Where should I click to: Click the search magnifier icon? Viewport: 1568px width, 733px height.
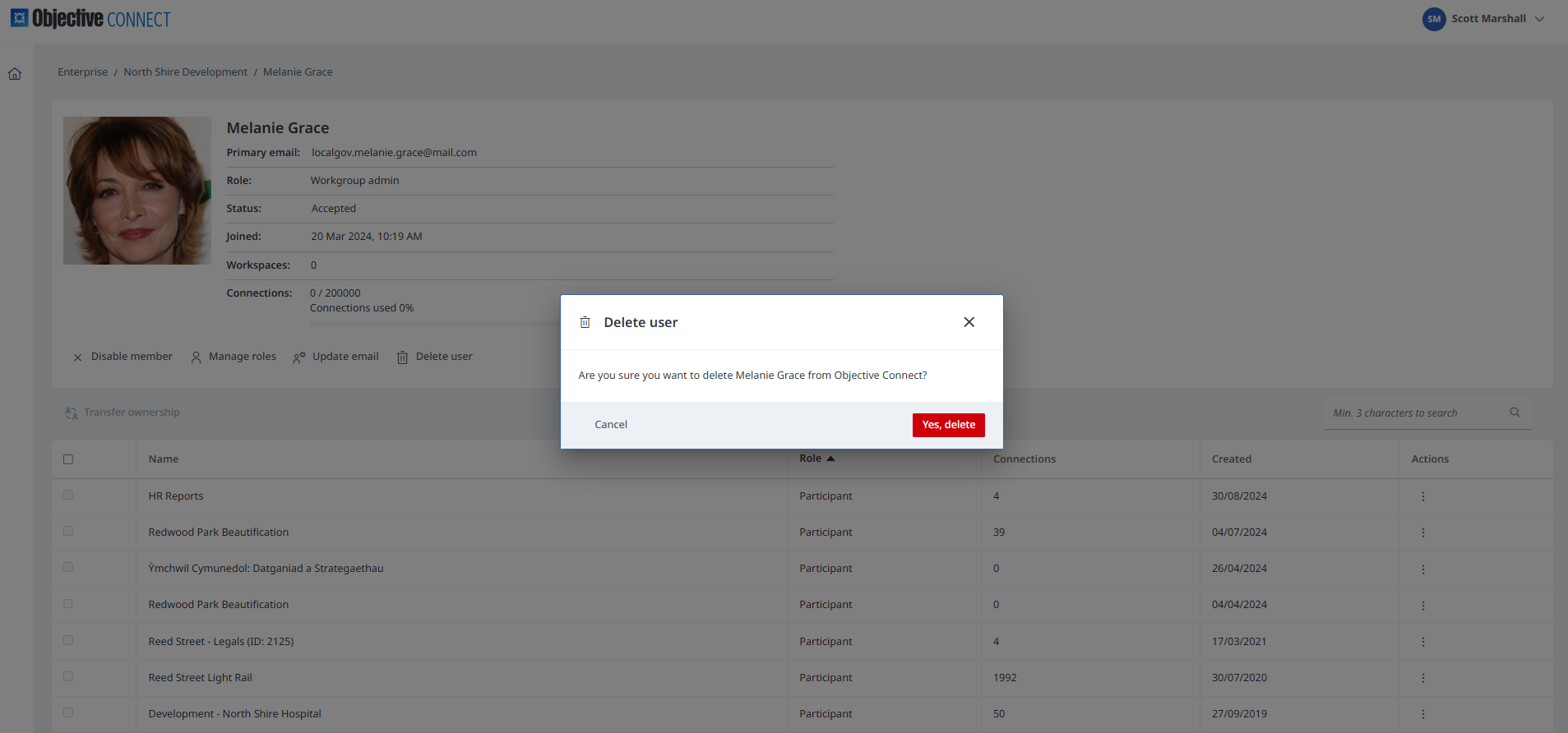pos(1515,413)
